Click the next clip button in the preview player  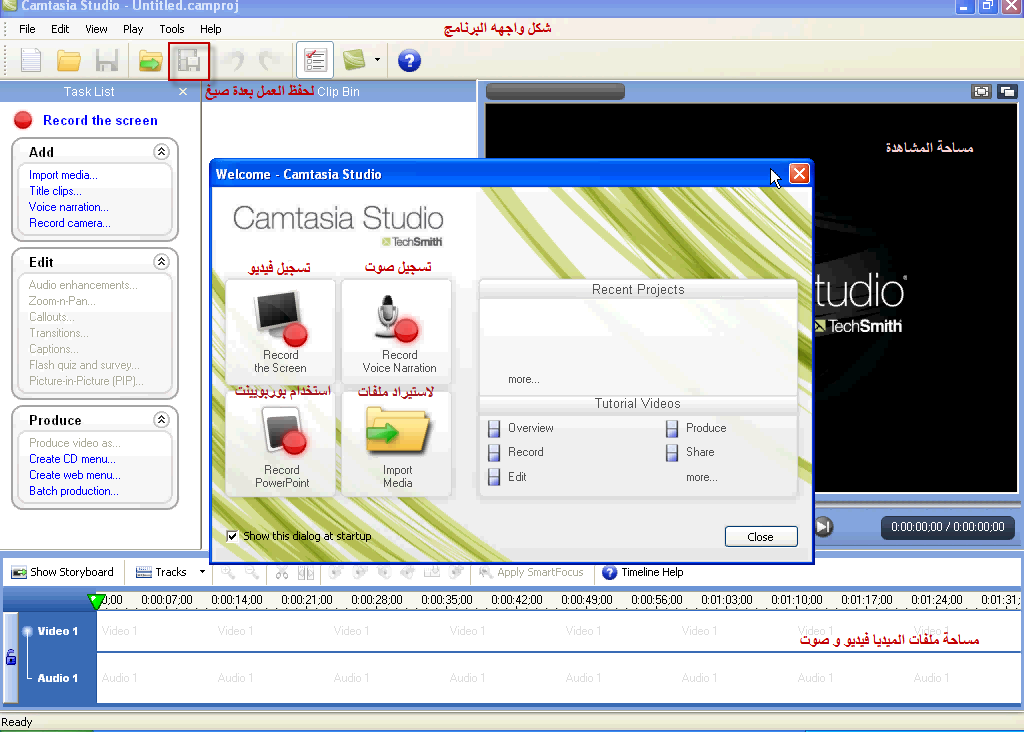[824, 526]
